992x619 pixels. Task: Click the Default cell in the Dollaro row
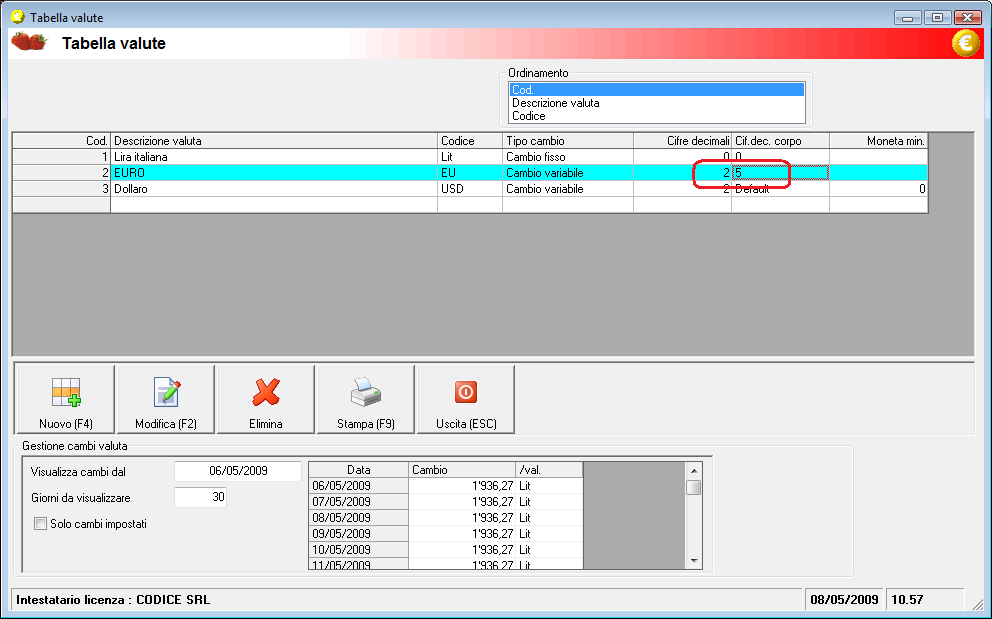click(780, 189)
